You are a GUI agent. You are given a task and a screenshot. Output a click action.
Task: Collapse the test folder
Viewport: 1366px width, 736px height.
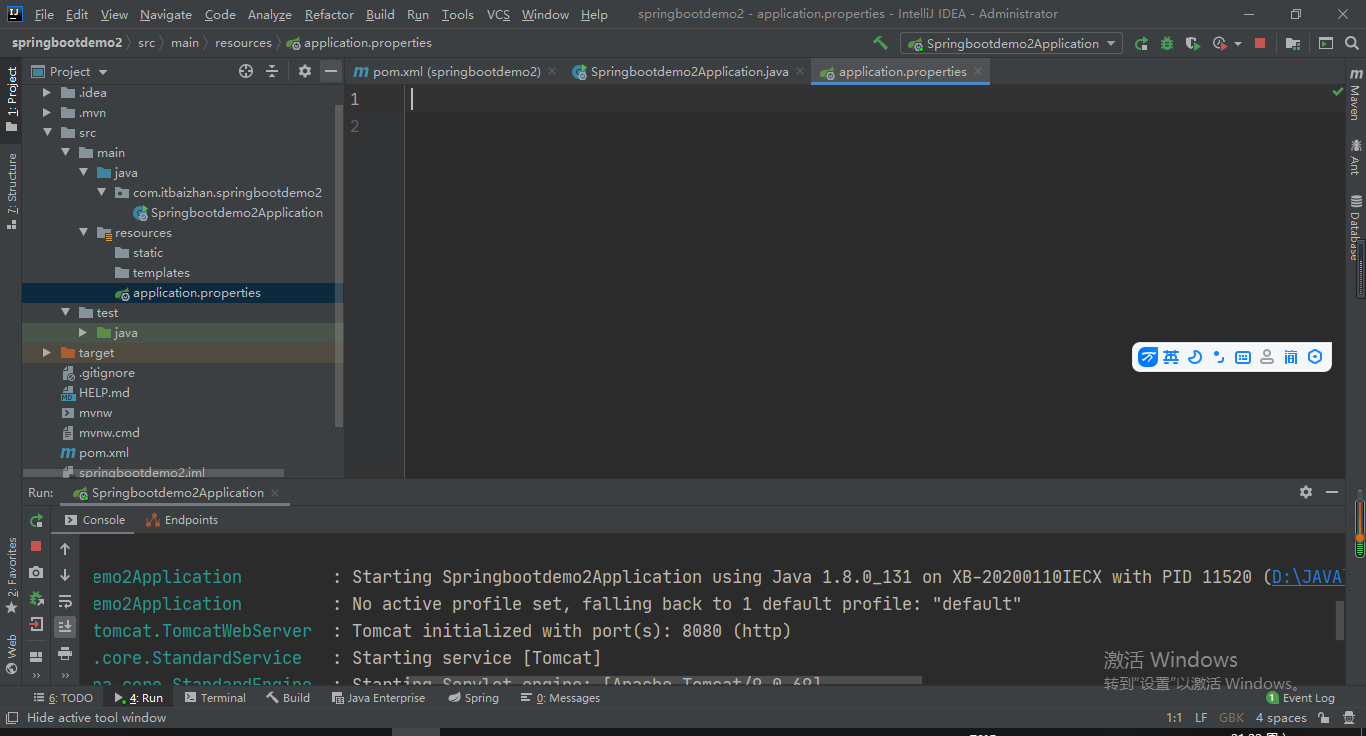[x=66, y=312]
